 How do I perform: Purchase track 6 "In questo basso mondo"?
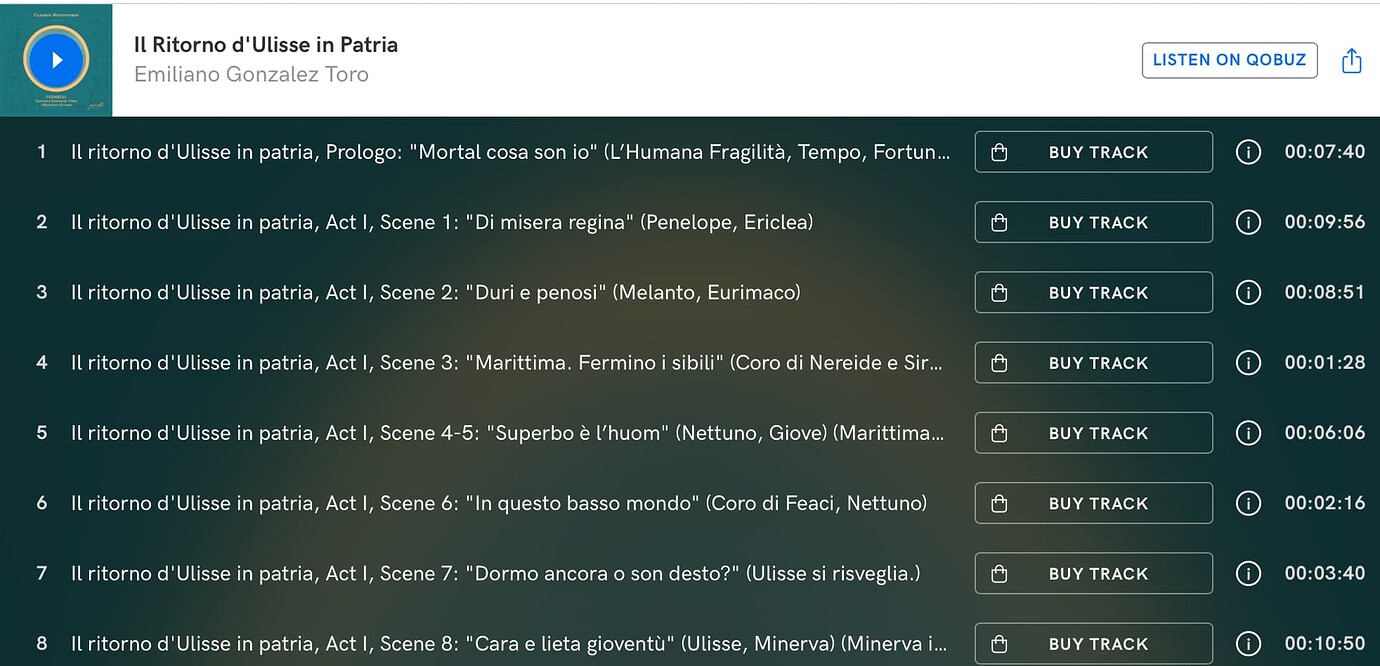pos(1094,503)
